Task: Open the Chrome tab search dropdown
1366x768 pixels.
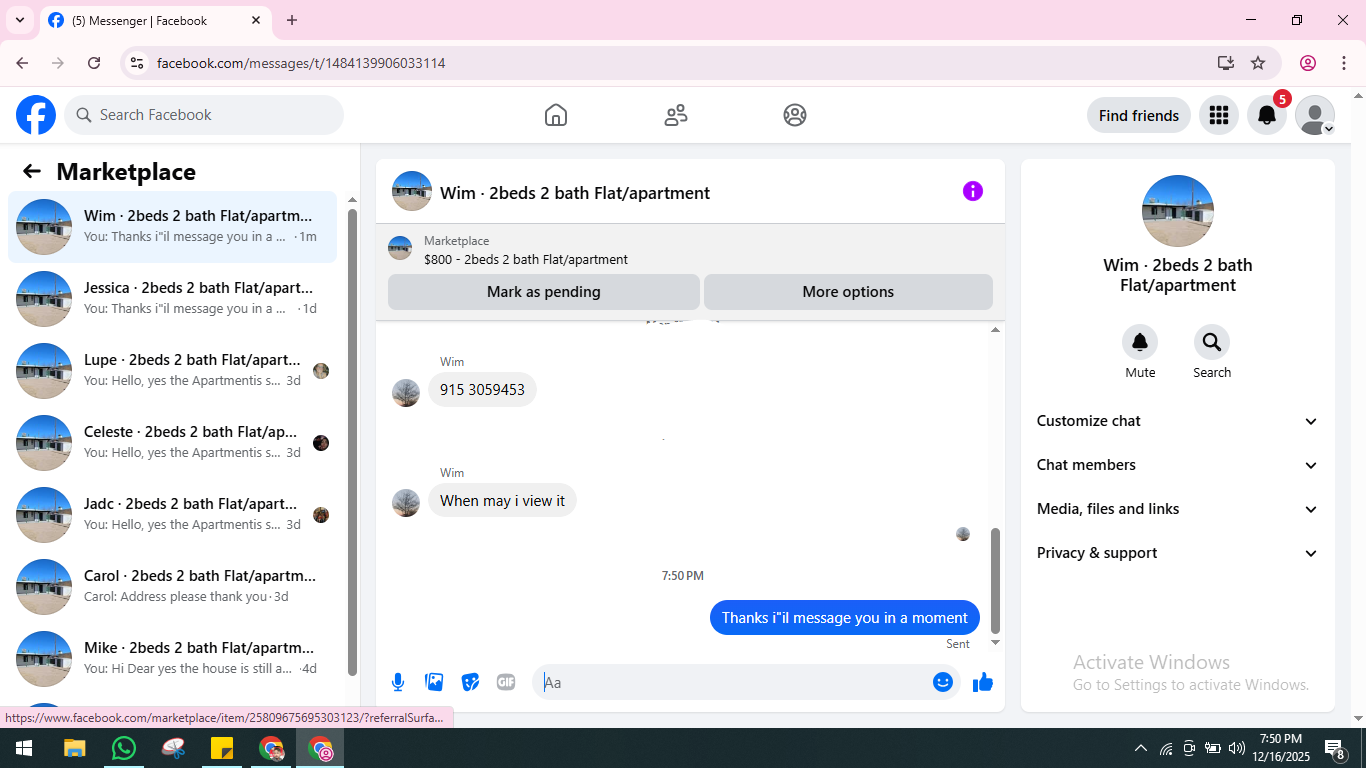Action: click(20, 20)
